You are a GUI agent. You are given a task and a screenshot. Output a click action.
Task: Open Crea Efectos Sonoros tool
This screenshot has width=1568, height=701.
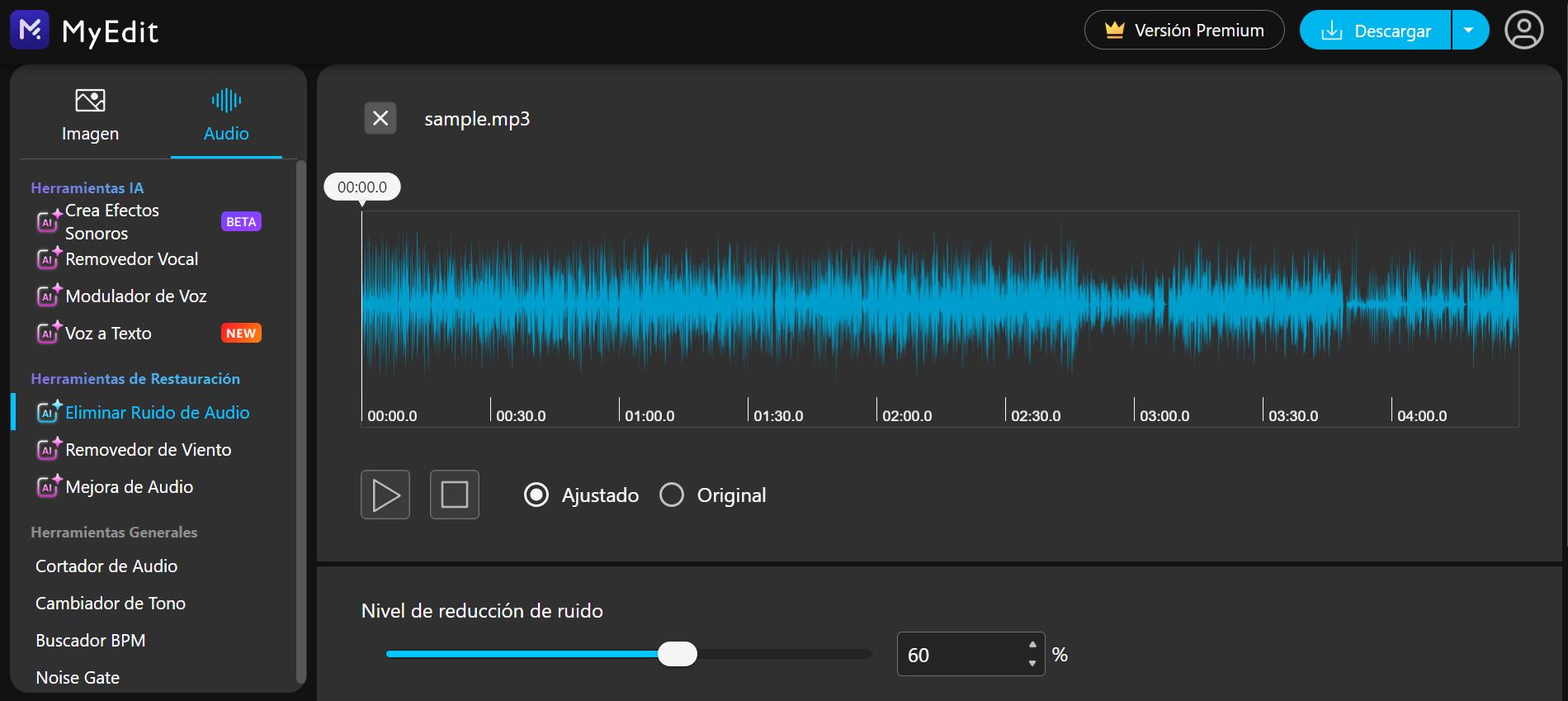coord(112,222)
